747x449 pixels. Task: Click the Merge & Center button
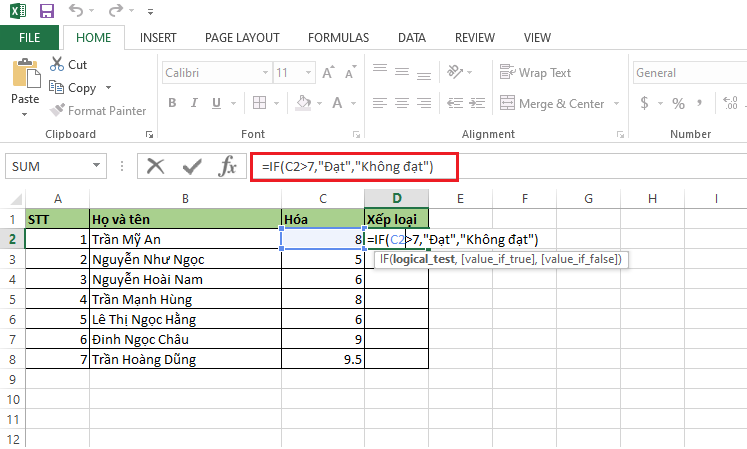tap(552, 103)
